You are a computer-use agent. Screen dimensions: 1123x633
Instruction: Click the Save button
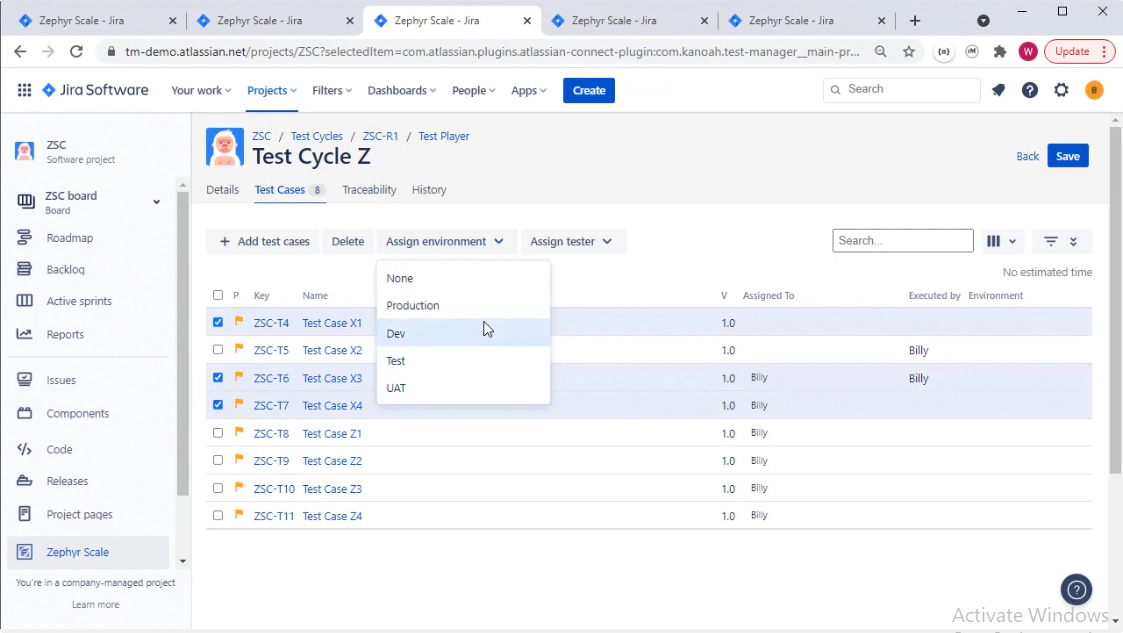[1067, 156]
